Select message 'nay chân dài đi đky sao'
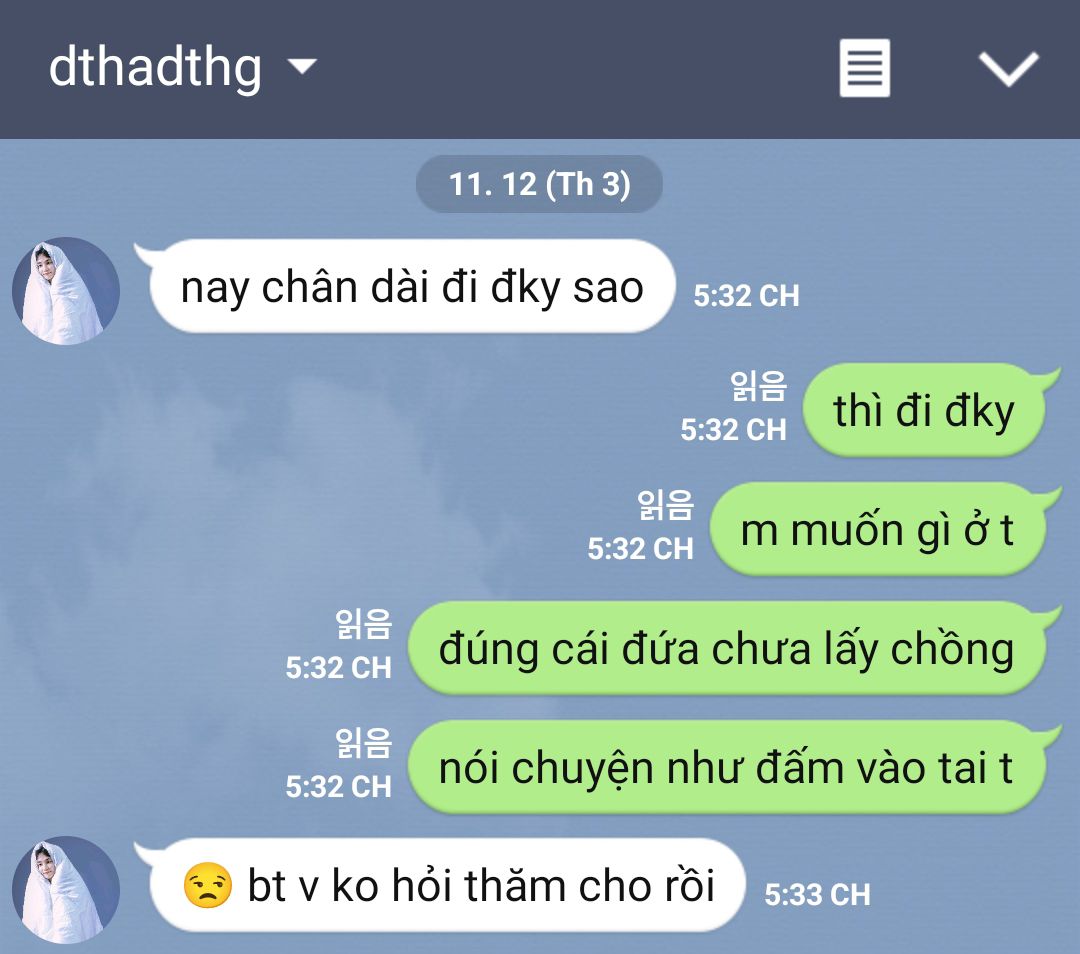 point(412,287)
